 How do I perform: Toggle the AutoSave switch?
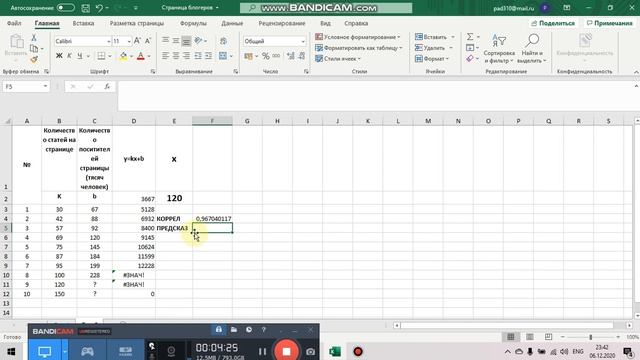tap(65, 8)
